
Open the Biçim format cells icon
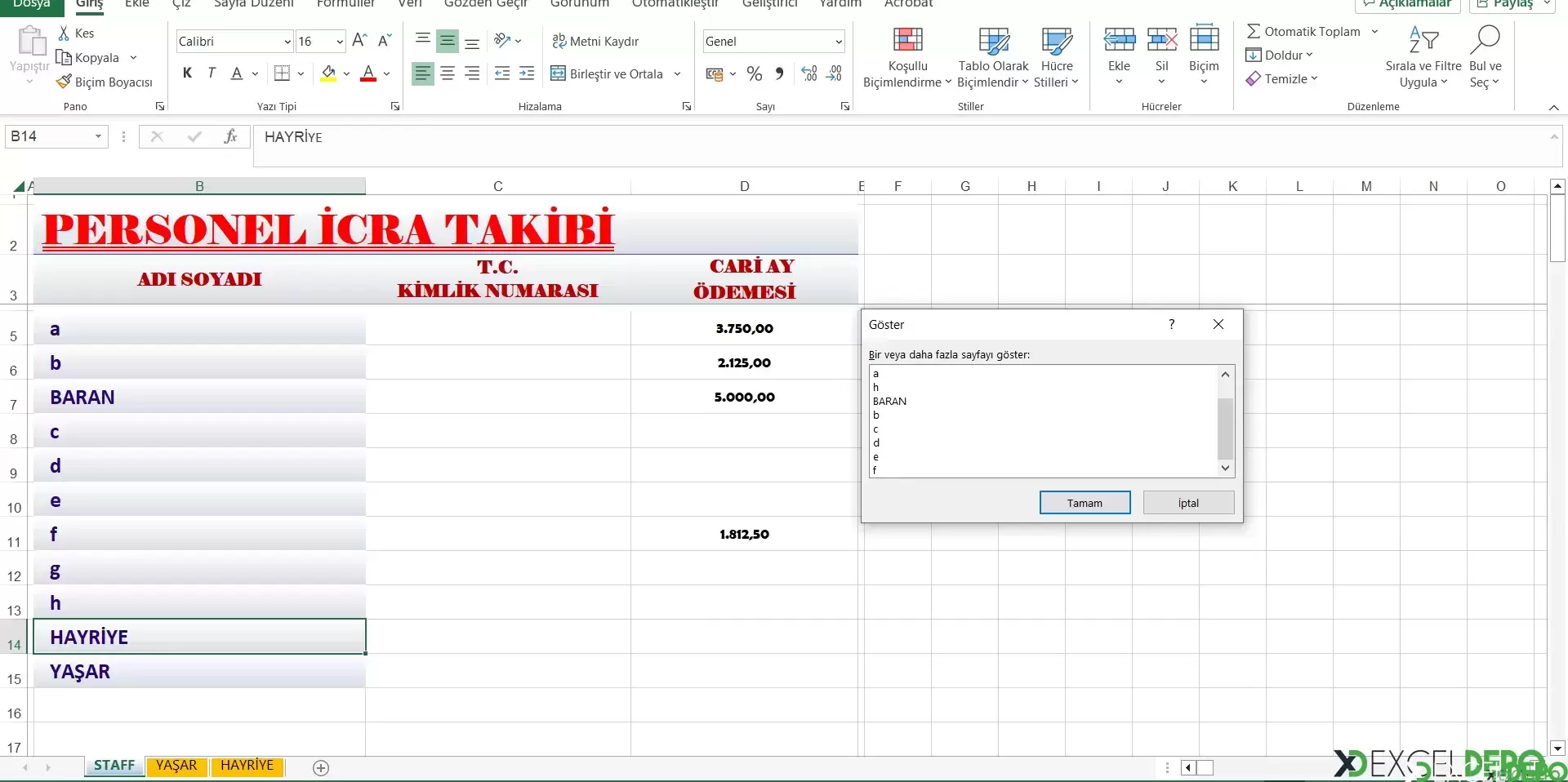click(1204, 39)
